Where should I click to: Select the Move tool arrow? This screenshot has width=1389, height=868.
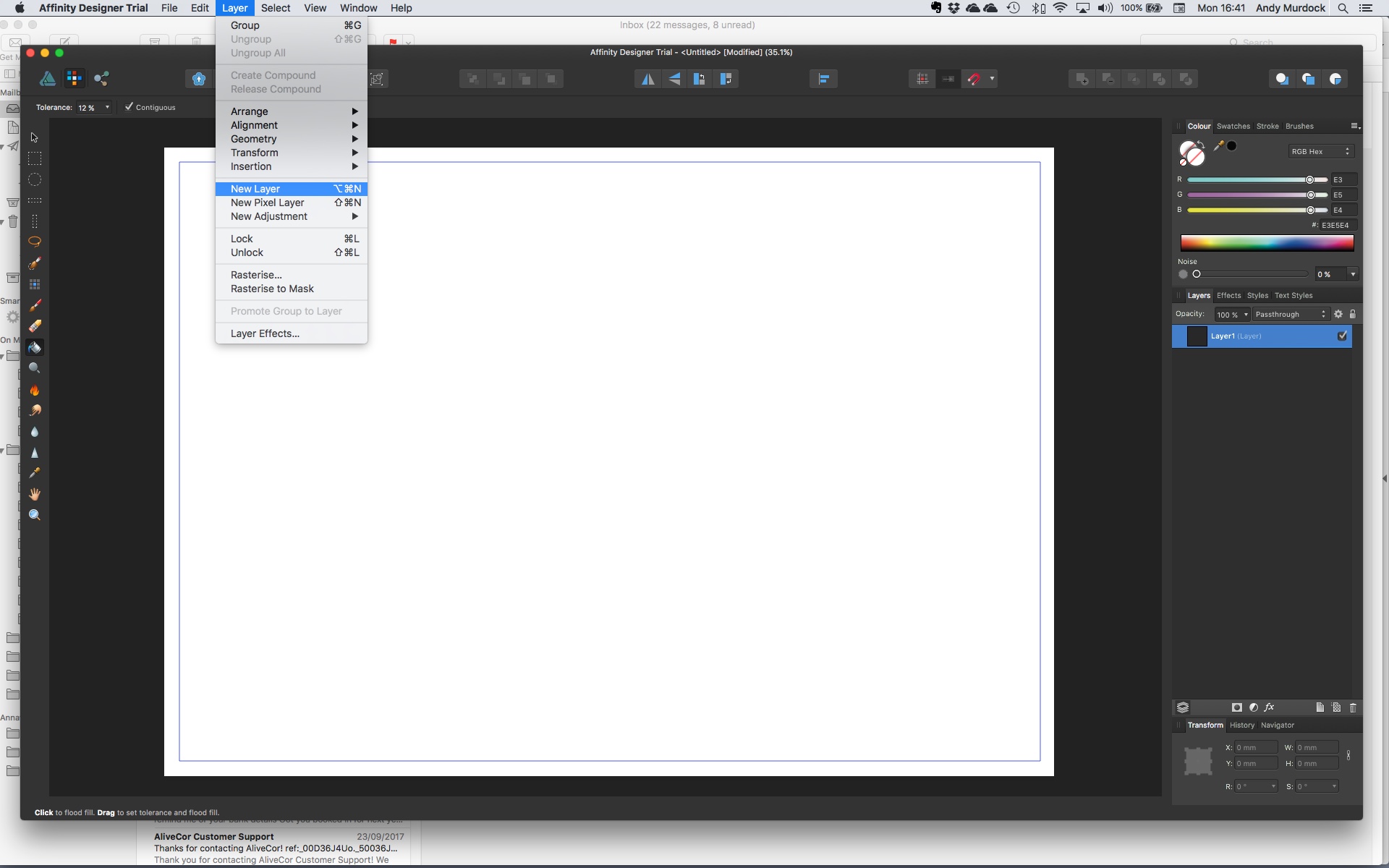(34, 137)
